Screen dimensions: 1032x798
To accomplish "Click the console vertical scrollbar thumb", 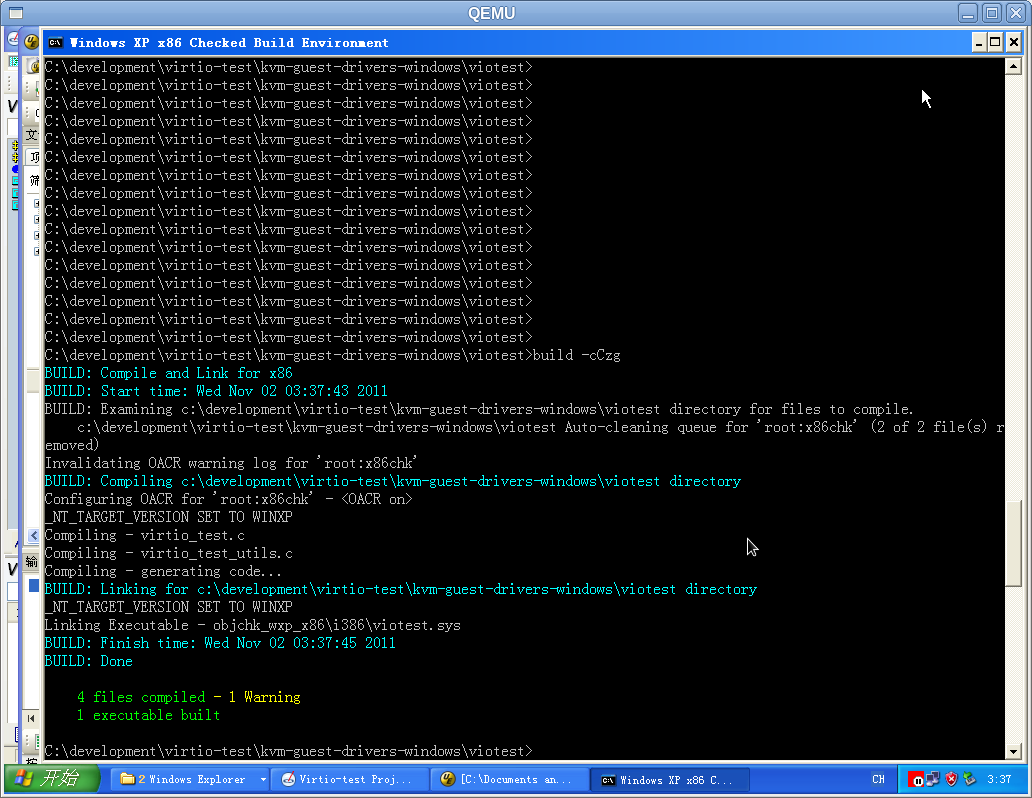I will pos(1013,543).
